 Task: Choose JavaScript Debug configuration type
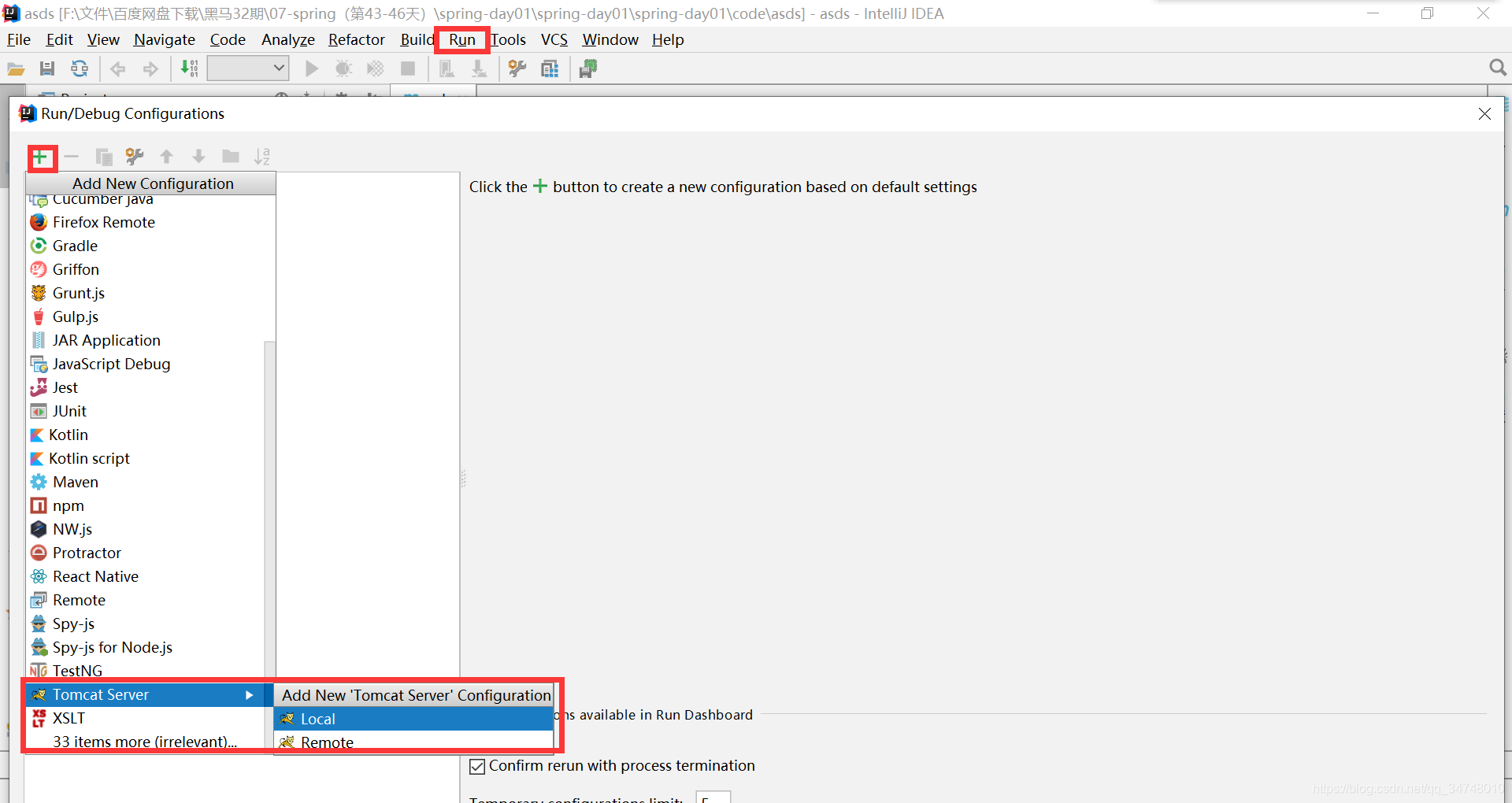145,364
